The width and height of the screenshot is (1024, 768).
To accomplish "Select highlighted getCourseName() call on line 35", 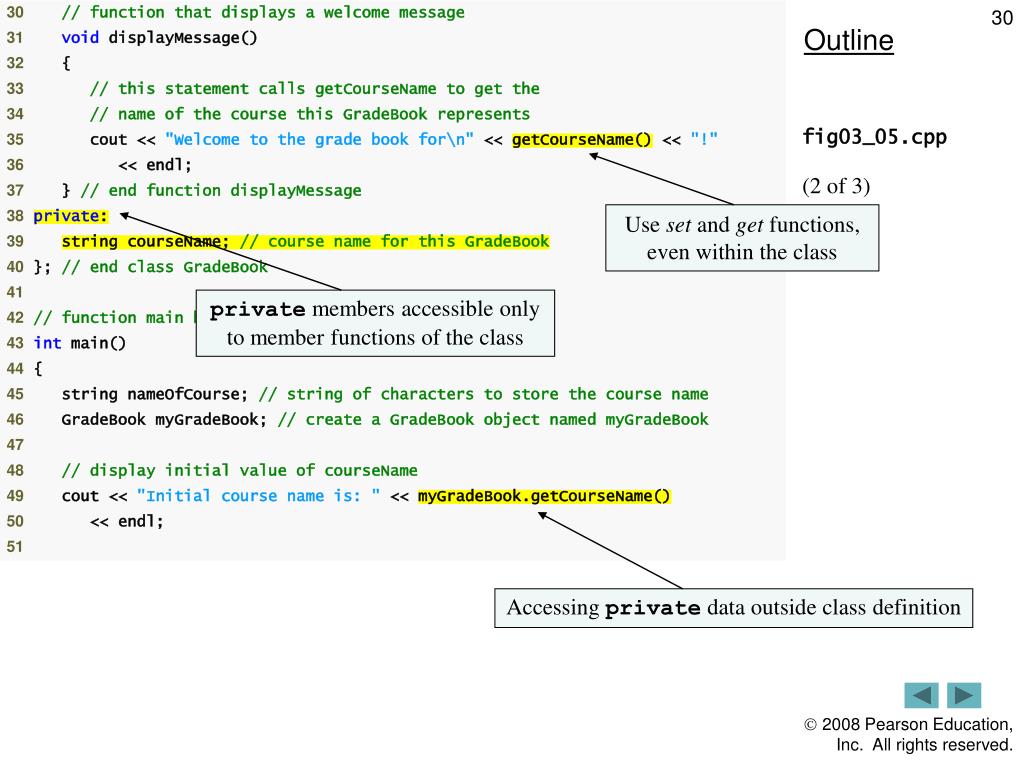I will (582, 140).
